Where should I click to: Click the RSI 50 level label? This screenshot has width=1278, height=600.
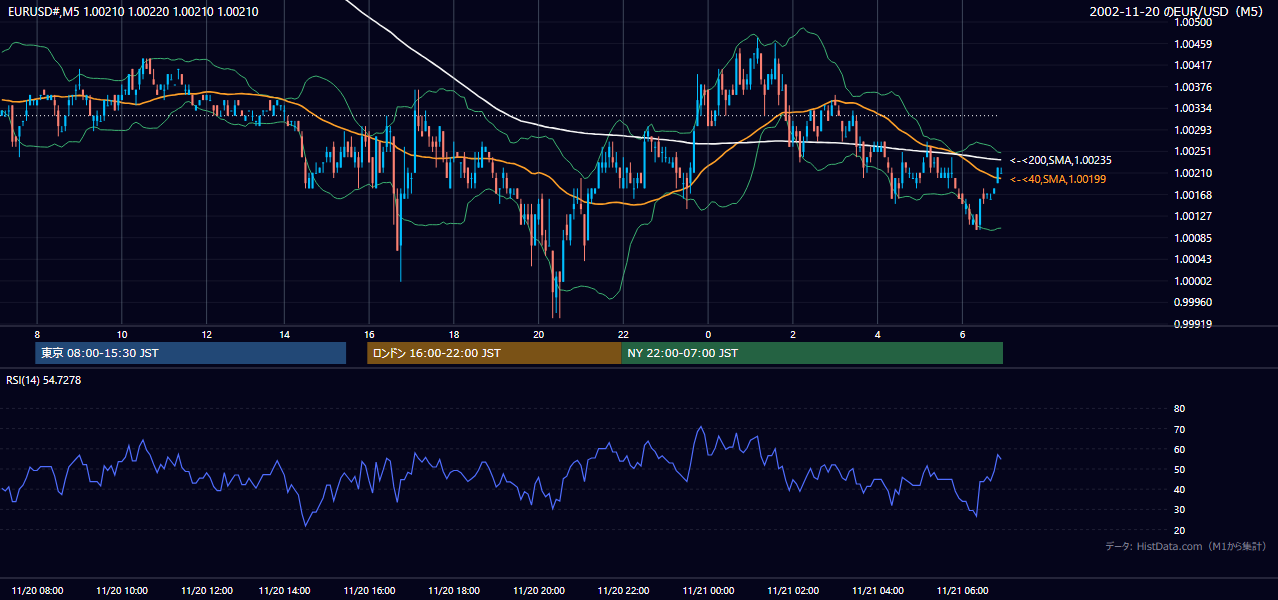[1179, 470]
